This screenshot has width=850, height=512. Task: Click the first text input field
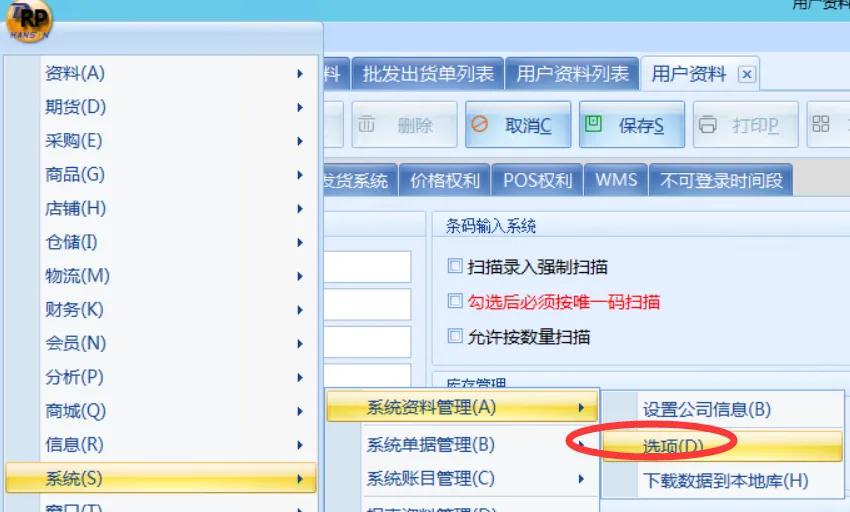(x=367, y=267)
